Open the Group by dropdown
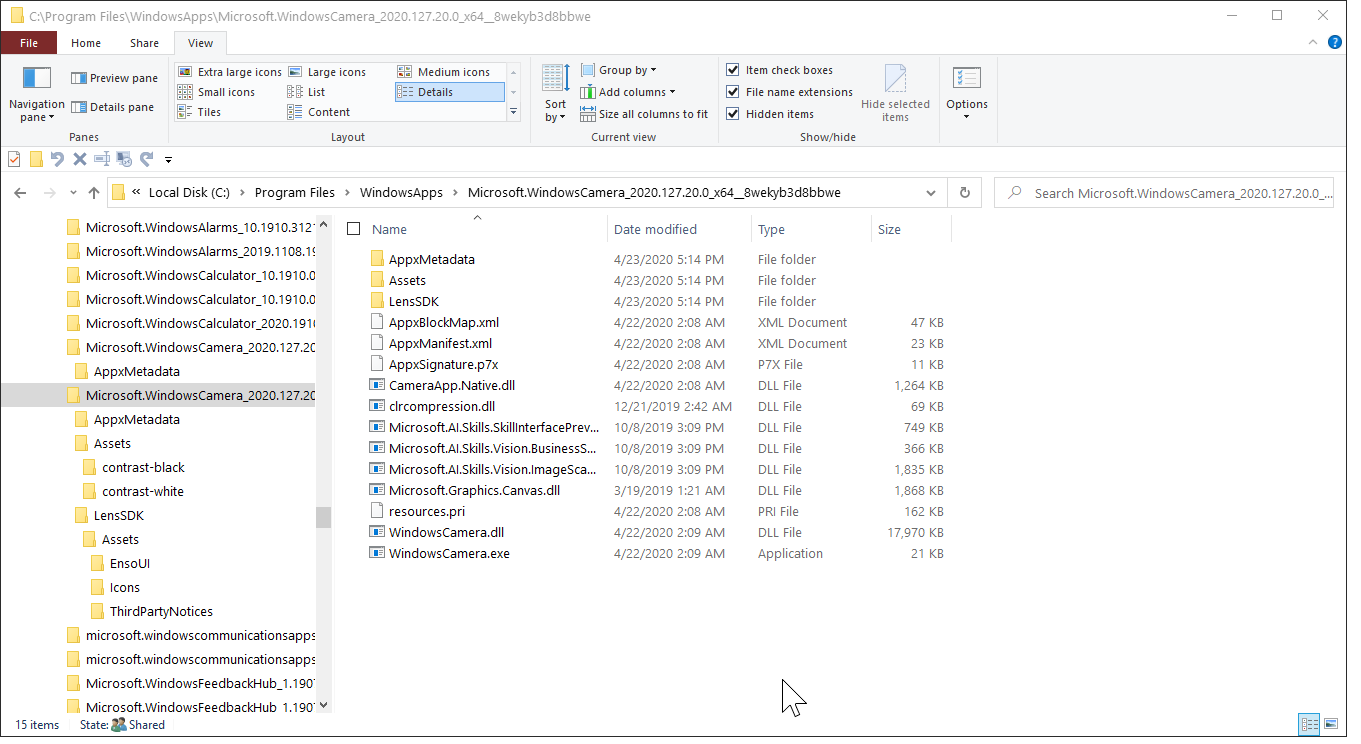Screen dimensions: 1361x744 click(x=619, y=70)
